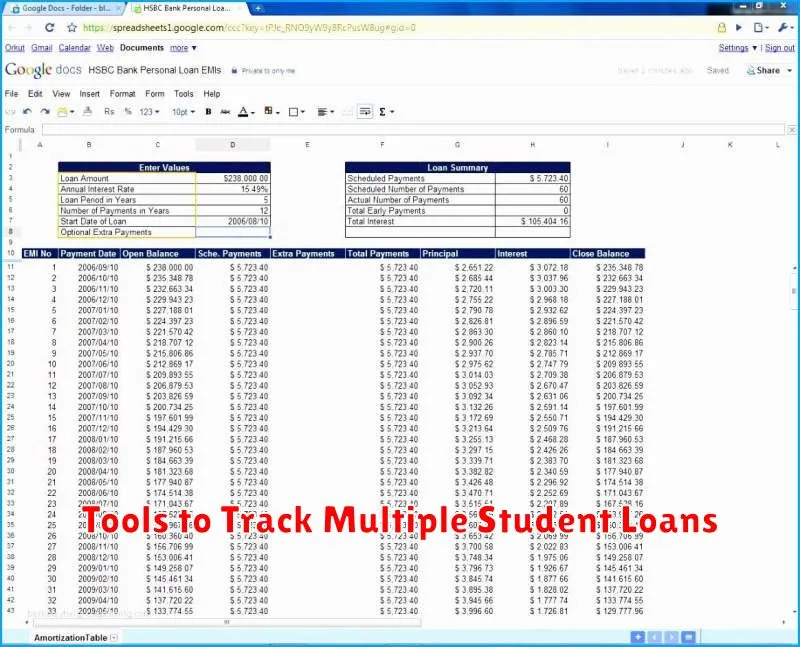
Task: Expand the paste options arrow
Action: [72, 112]
